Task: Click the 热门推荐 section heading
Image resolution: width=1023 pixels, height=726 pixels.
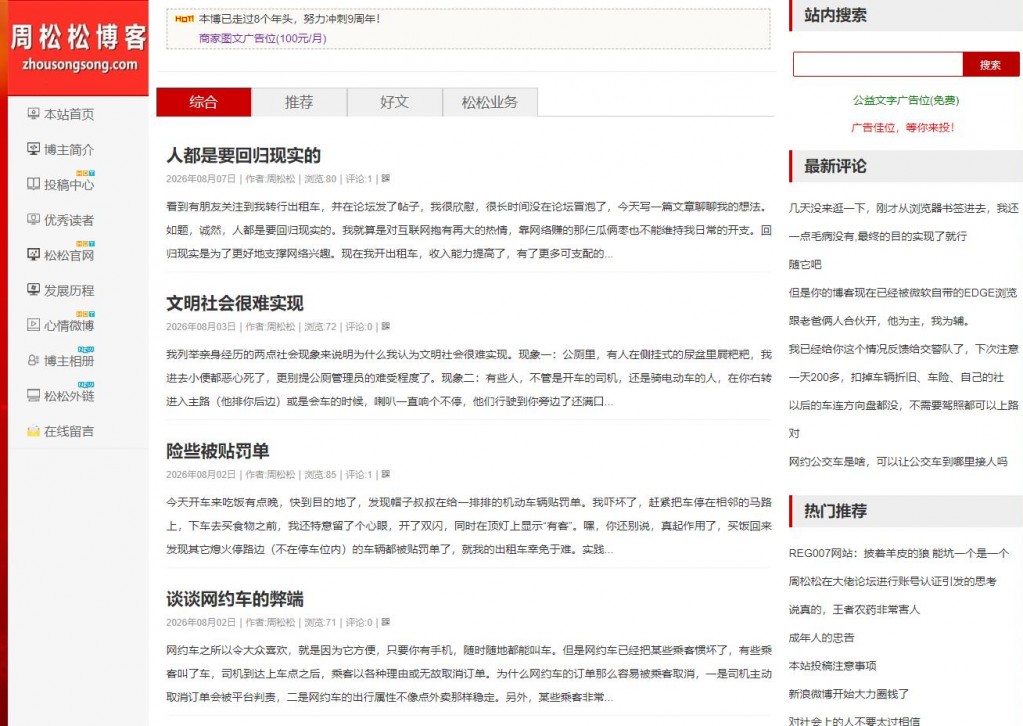Action: pyautogui.click(x=835, y=511)
